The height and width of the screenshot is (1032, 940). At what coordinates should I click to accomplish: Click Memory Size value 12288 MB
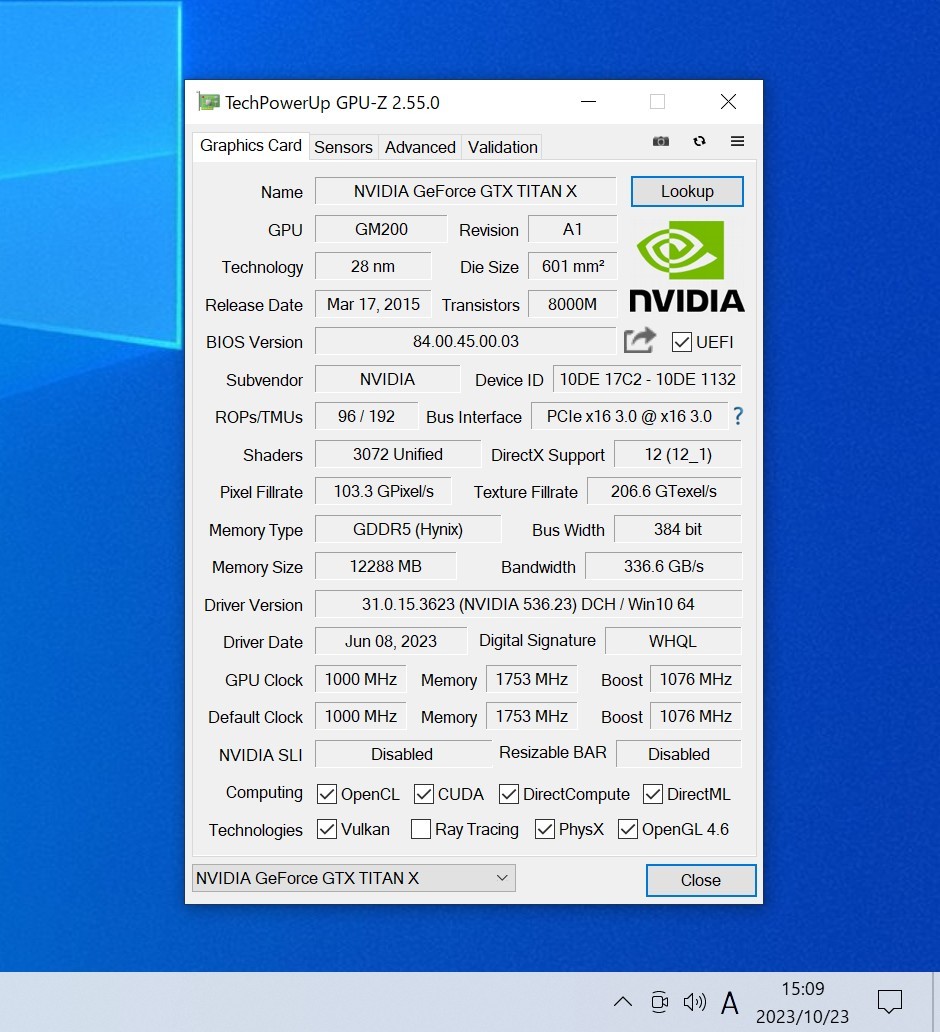[385, 567]
